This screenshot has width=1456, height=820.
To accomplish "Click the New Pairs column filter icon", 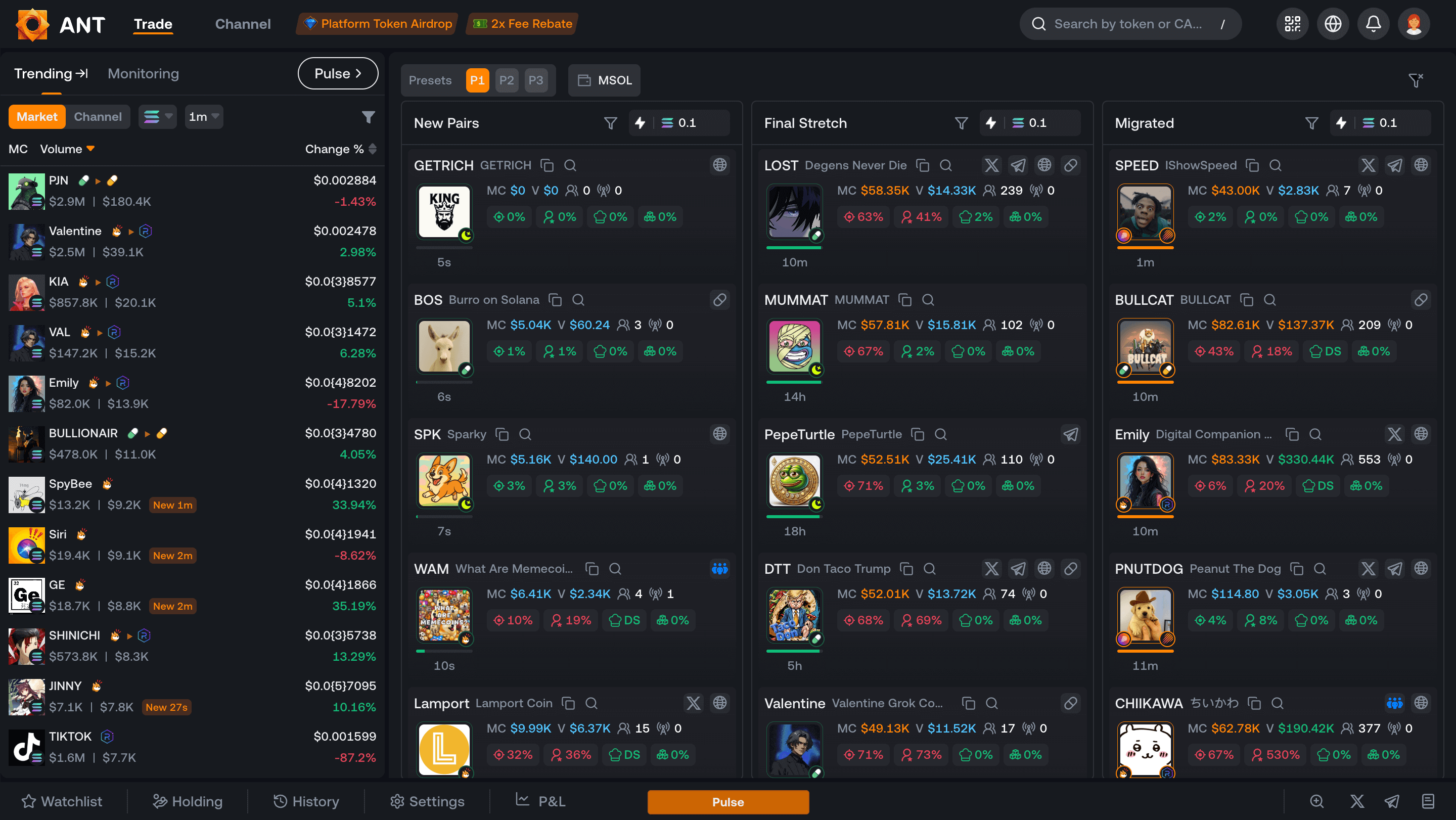I will [x=610, y=123].
